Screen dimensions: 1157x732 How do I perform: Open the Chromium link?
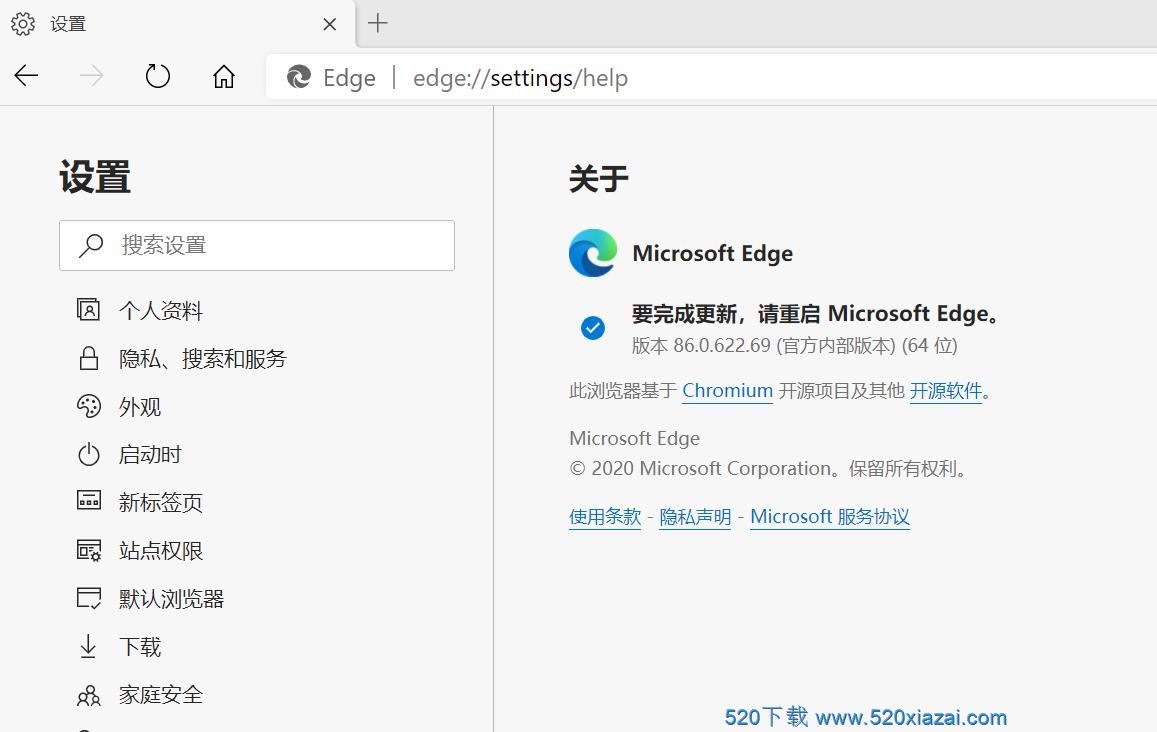tap(728, 390)
